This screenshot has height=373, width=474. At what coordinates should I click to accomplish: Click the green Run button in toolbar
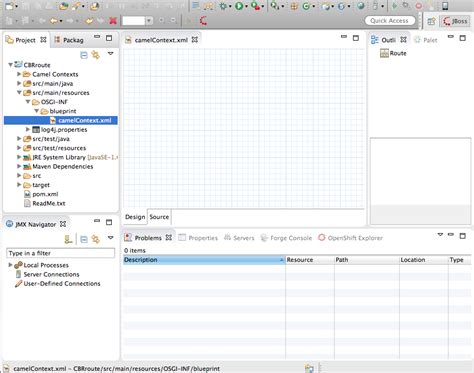239,6
